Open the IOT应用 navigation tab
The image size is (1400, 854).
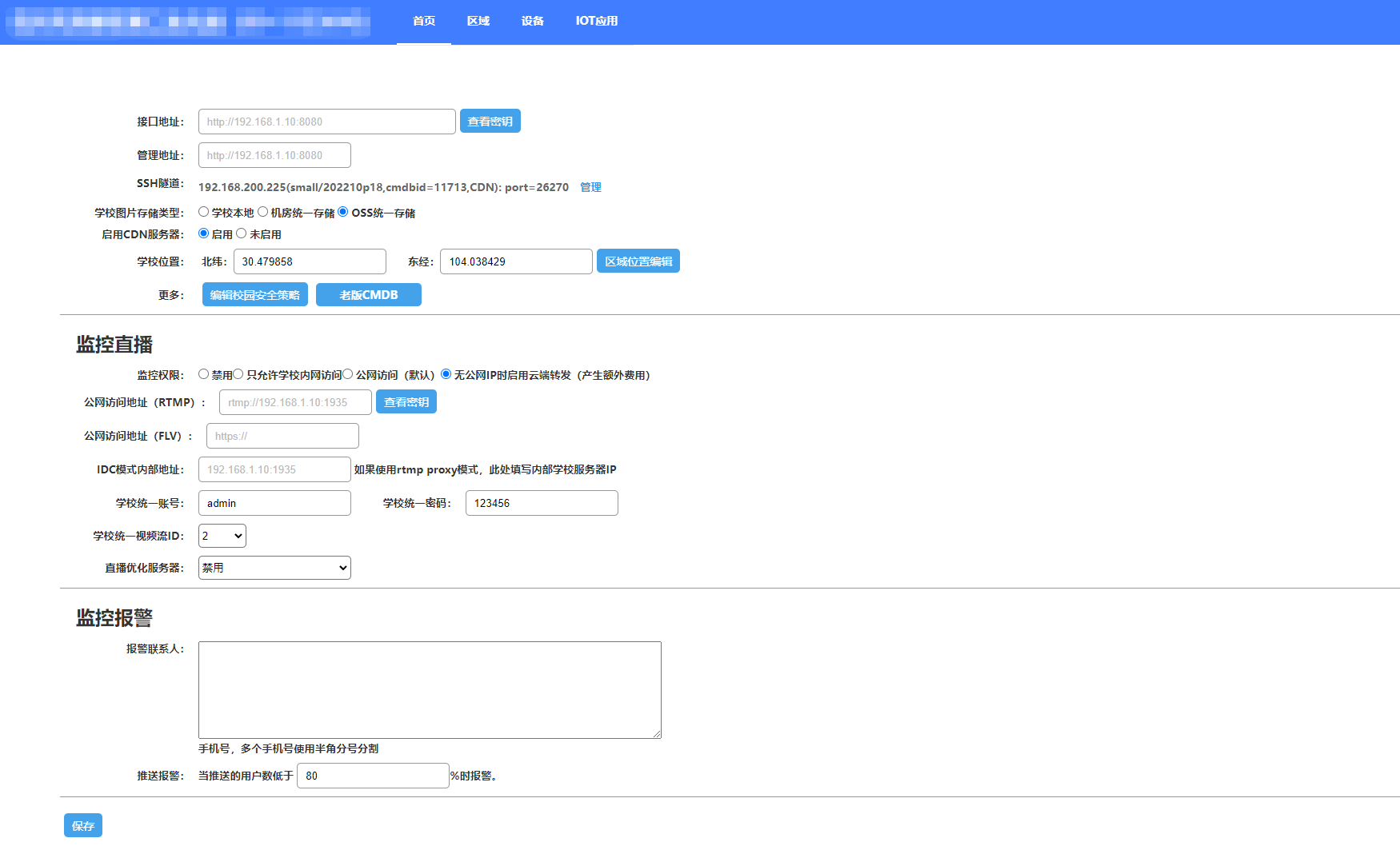pyautogui.click(x=597, y=21)
